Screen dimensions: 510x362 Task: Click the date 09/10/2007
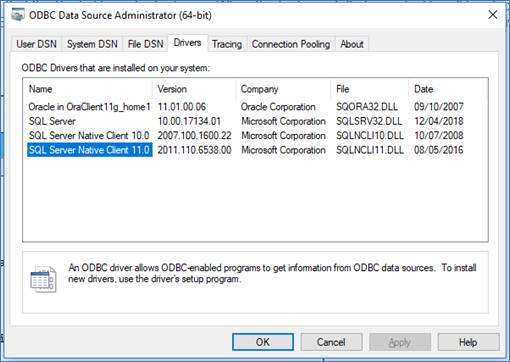point(439,107)
